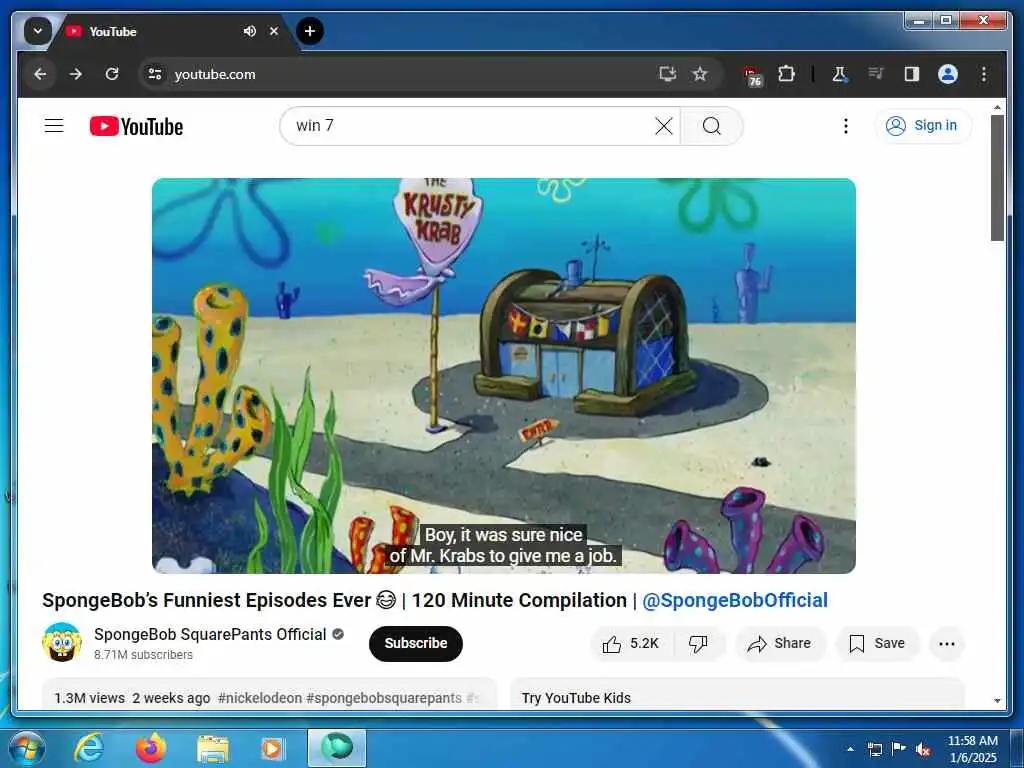Launch Internet Explorer from taskbar

click(x=89, y=748)
